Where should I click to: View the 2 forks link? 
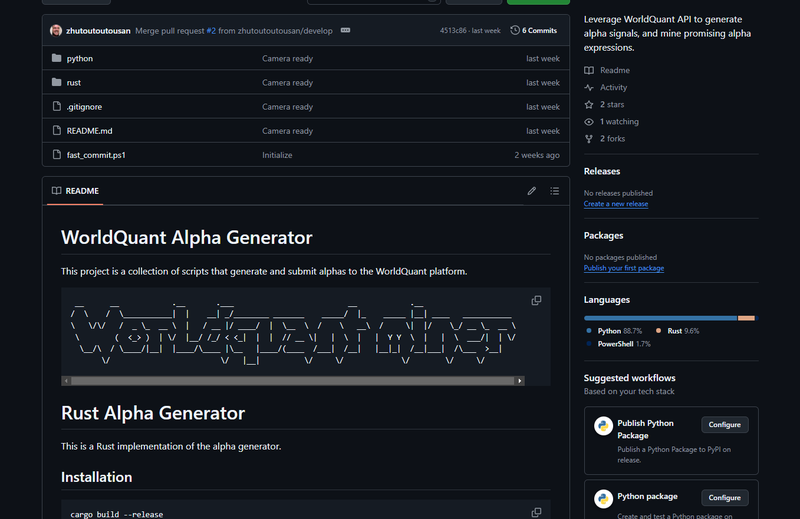pos(612,139)
